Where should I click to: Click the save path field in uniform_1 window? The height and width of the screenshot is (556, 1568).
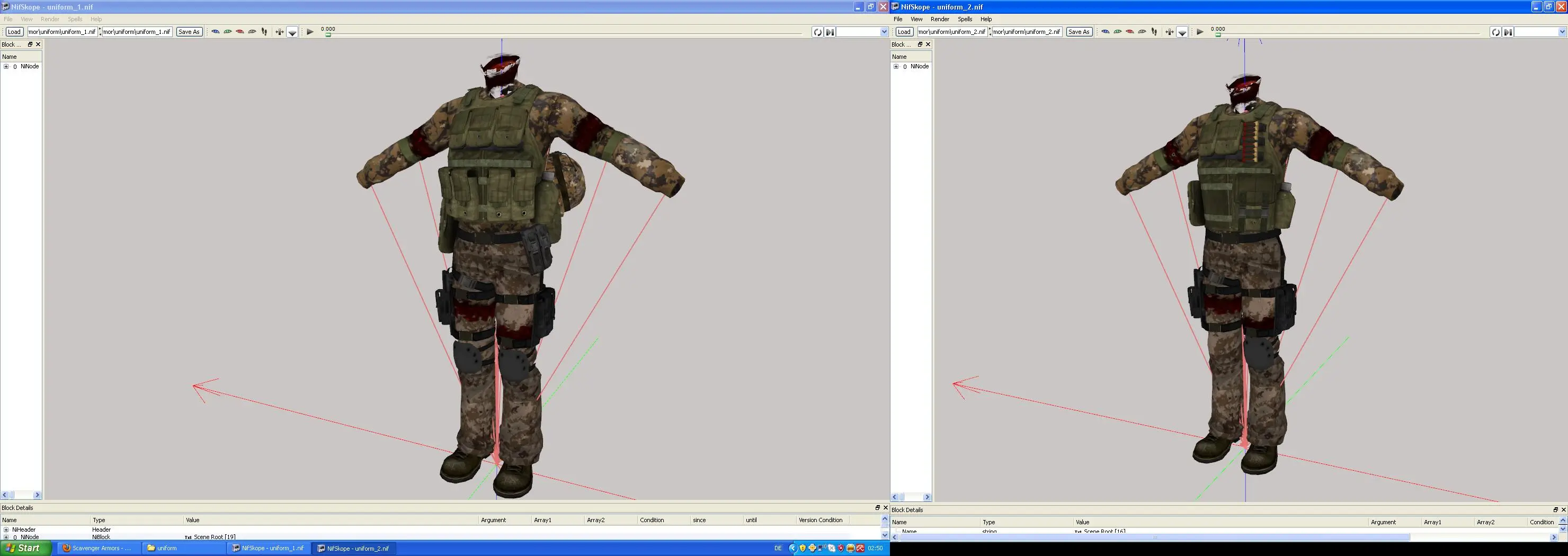tap(137, 32)
